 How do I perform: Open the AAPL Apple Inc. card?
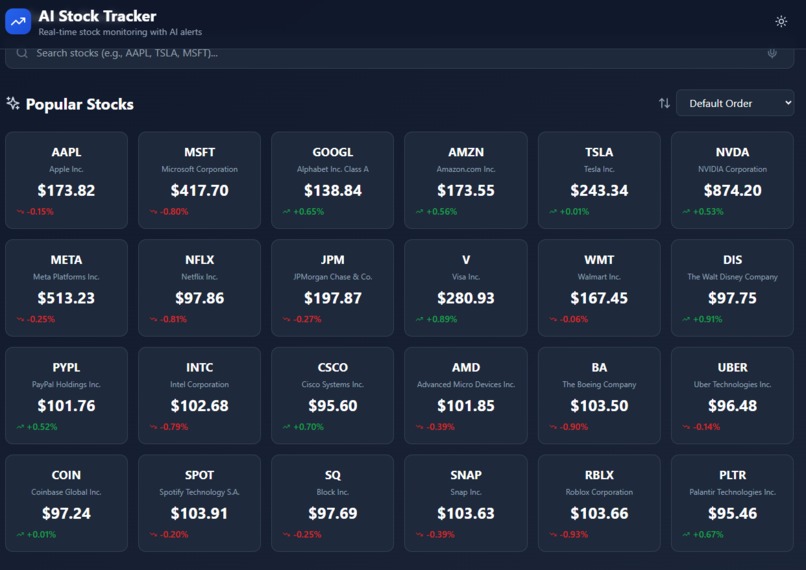66,180
